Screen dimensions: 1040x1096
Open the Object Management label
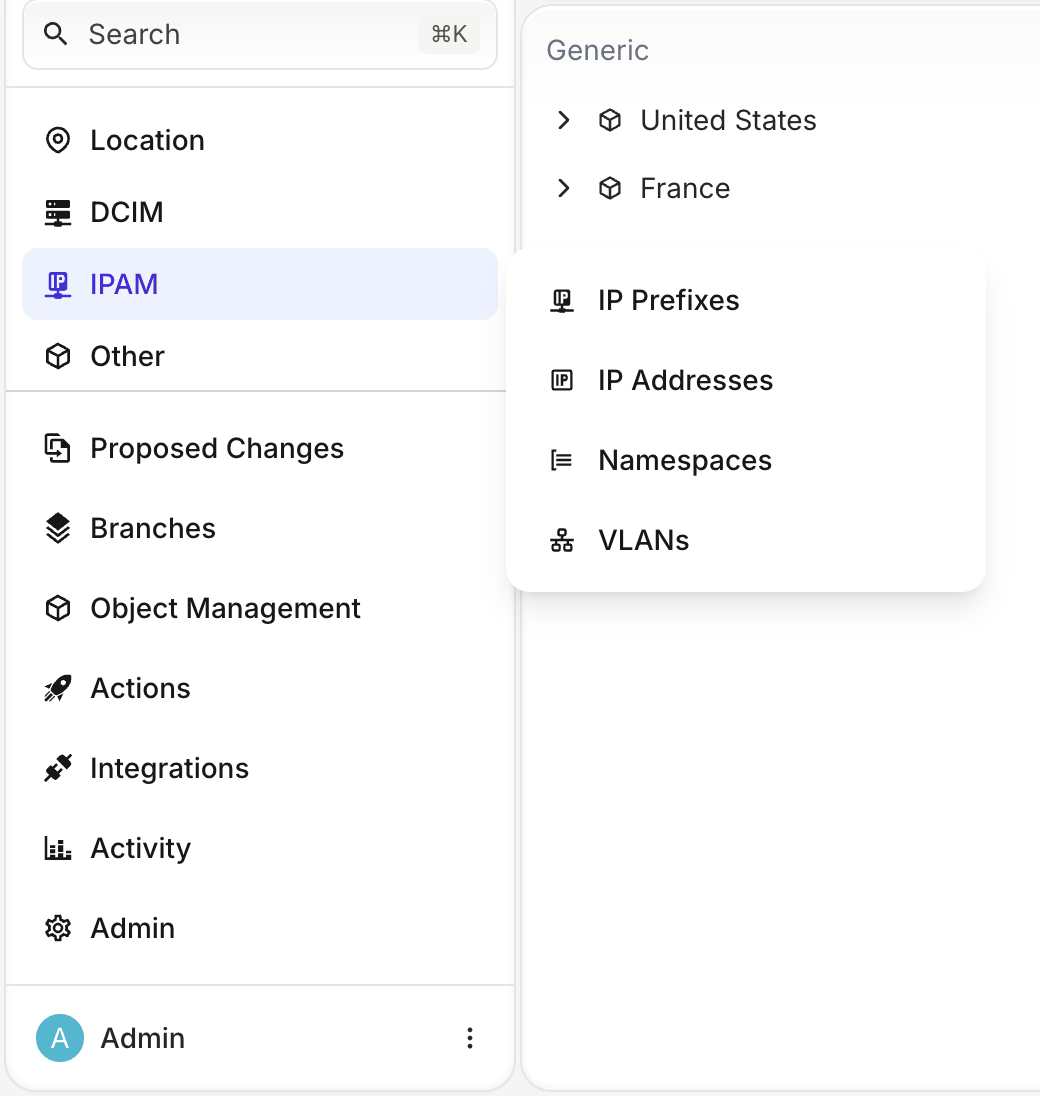click(x=226, y=609)
